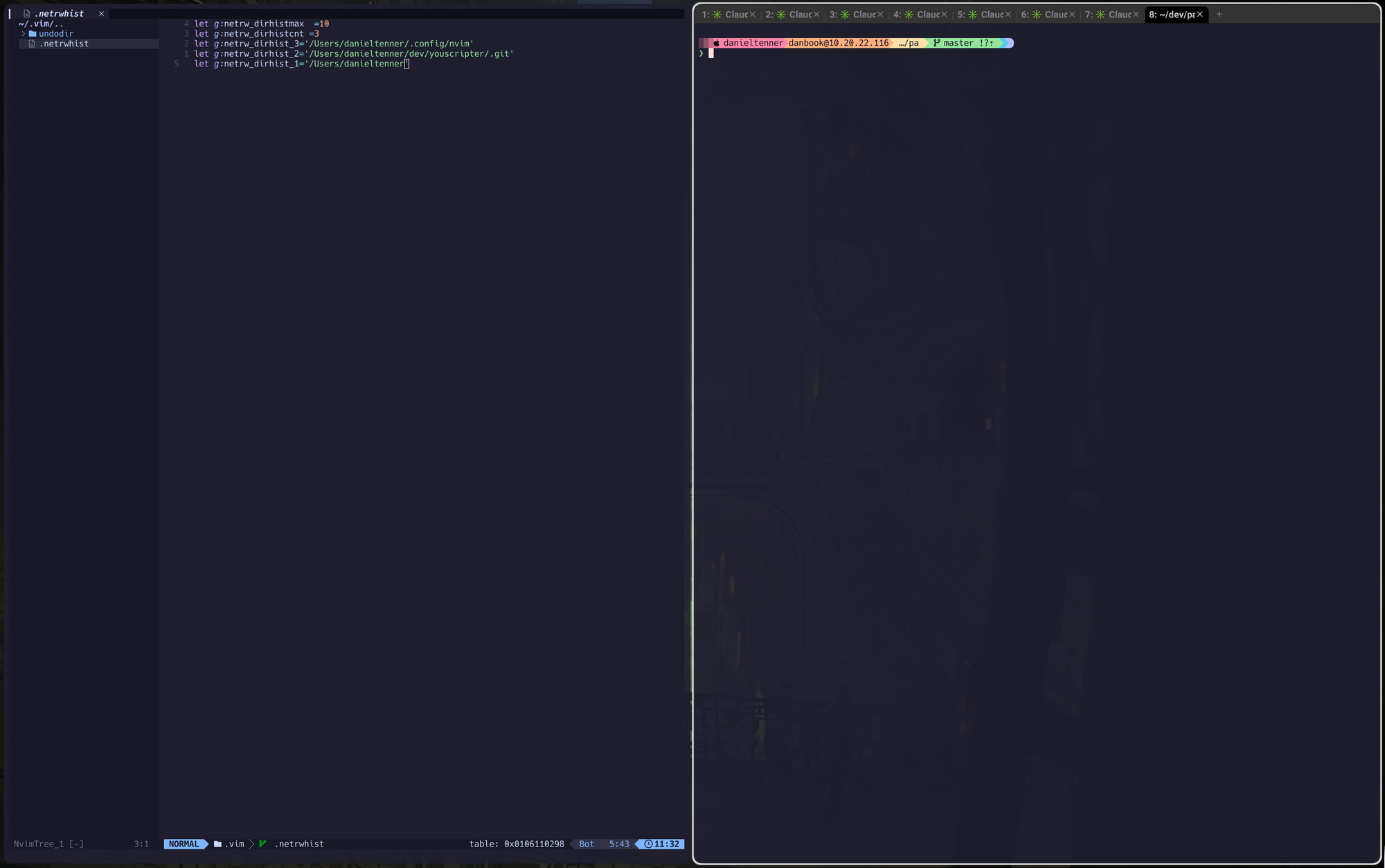The height and width of the screenshot is (868, 1385).
Task: Click the netrw_dirhist_1 line end
Action: 406,64
